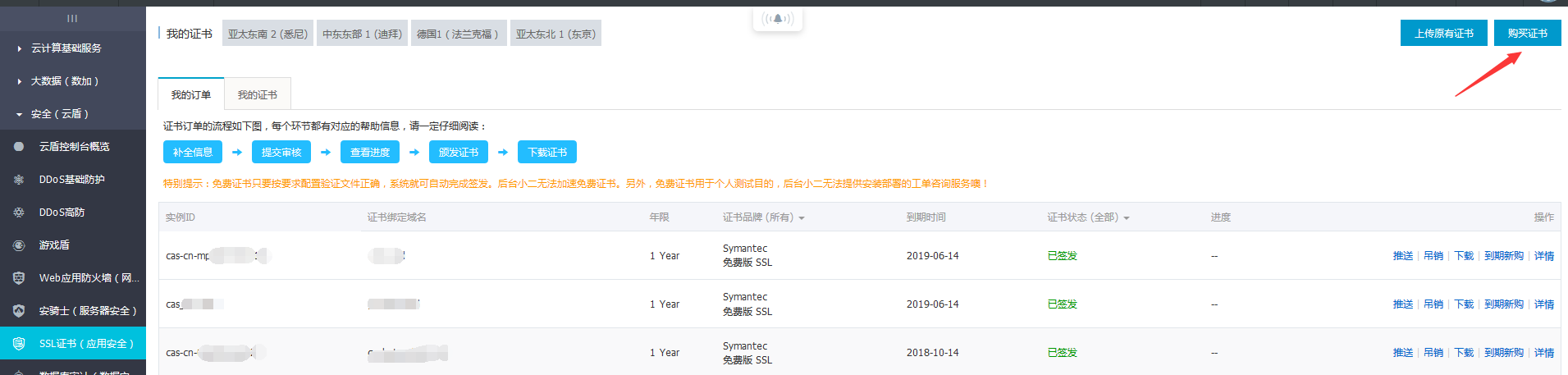
Task: Click 到期新购 in the 2018-10-14 row
Action: pyautogui.click(x=1504, y=353)
